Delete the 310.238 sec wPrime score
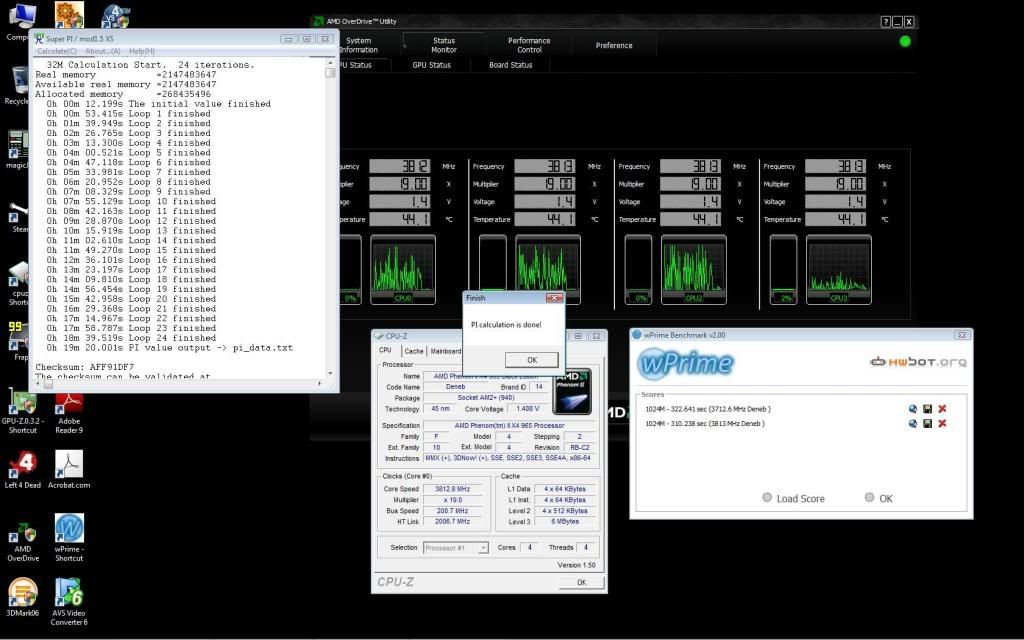This screenshot has width=1024, height=640. click(x=942, y=423)
